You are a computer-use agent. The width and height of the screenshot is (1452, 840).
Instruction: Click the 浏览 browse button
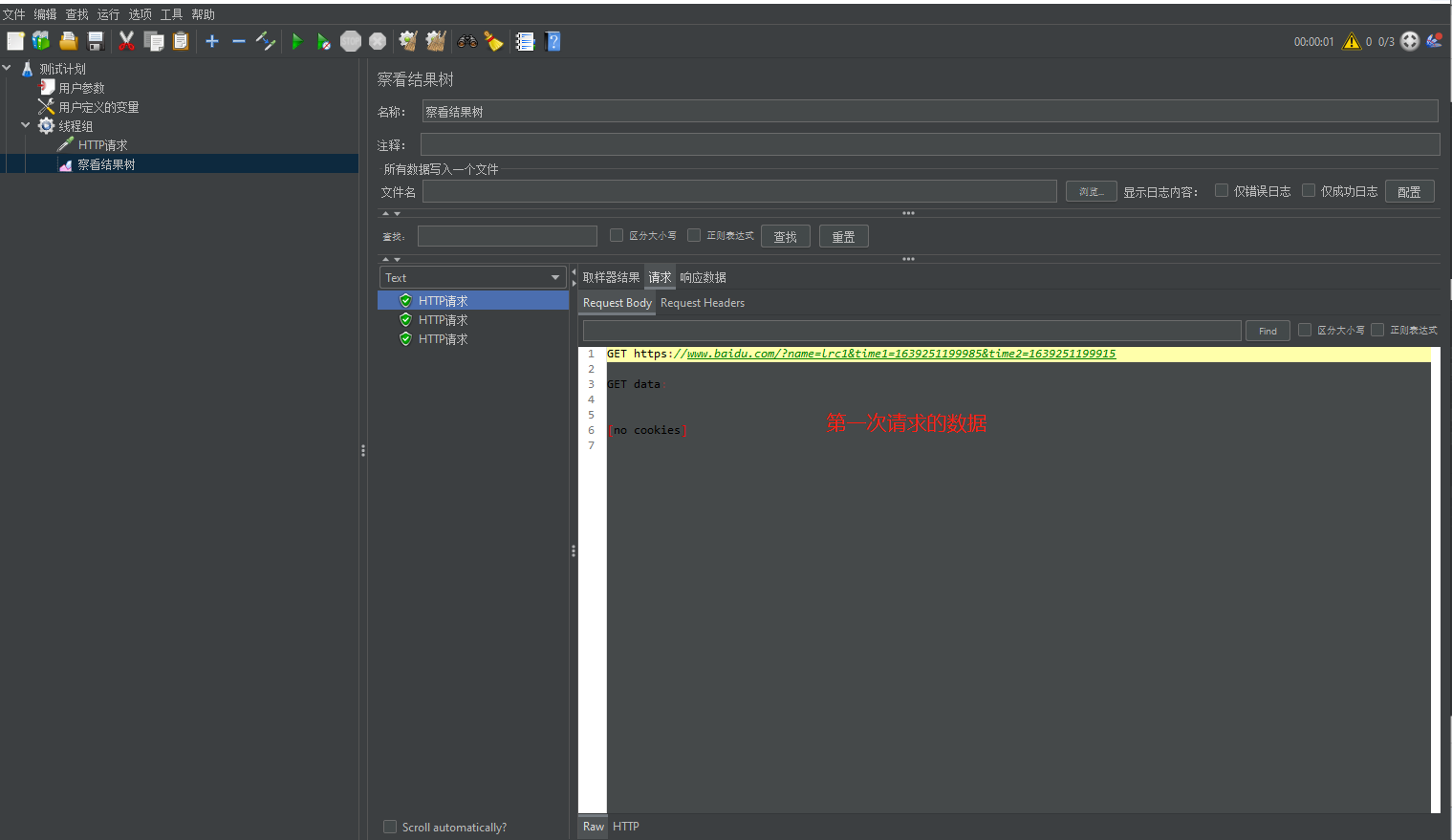1092,191
